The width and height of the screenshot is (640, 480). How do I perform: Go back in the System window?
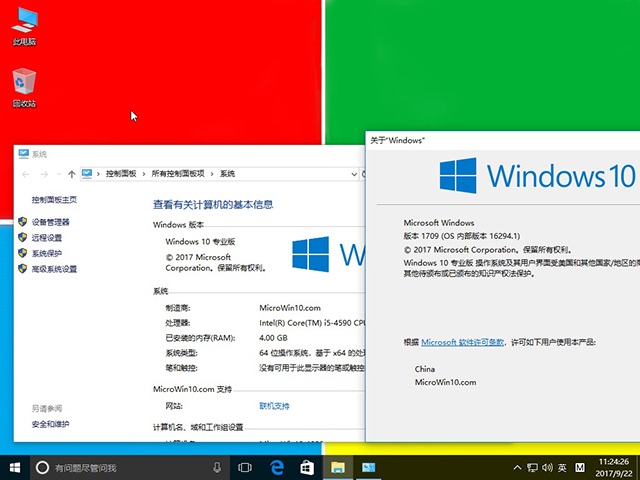pos(26,174)
